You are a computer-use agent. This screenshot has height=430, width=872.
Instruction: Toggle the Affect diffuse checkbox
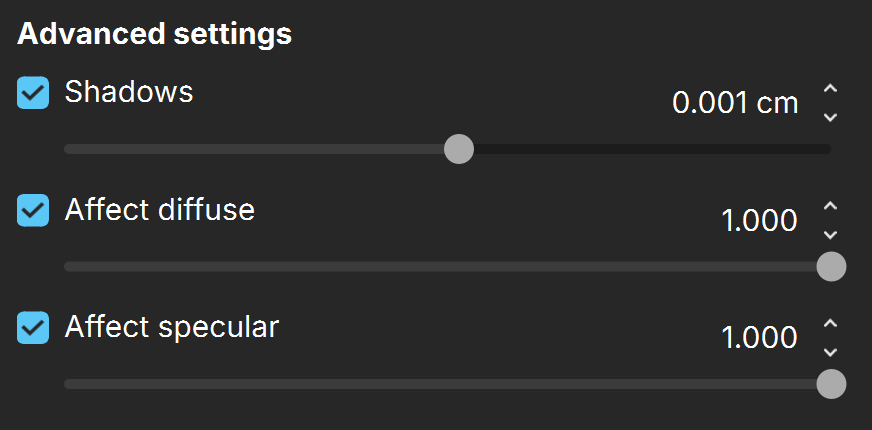(x=33, y=210)
